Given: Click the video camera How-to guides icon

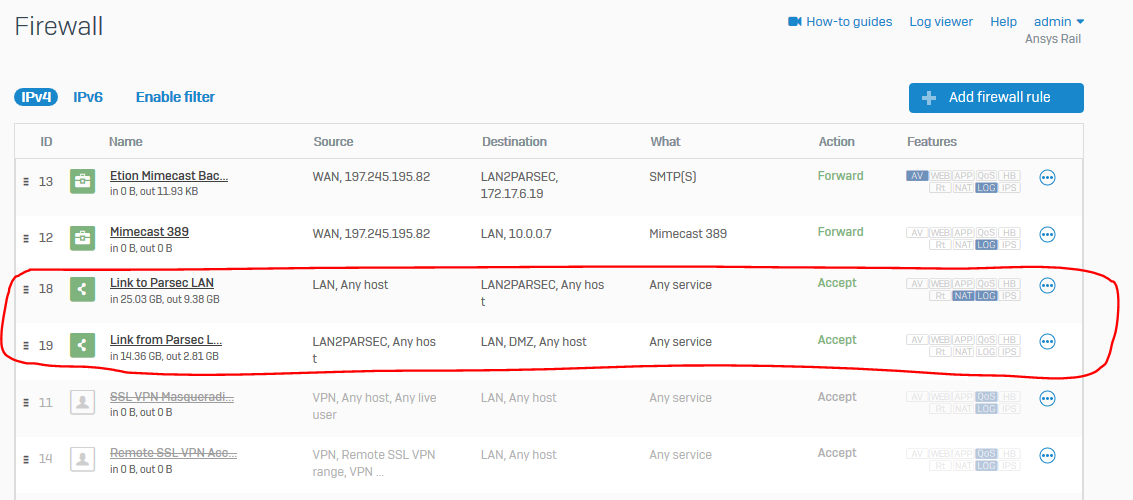Looking at the screenshot, I should point(795,22).
